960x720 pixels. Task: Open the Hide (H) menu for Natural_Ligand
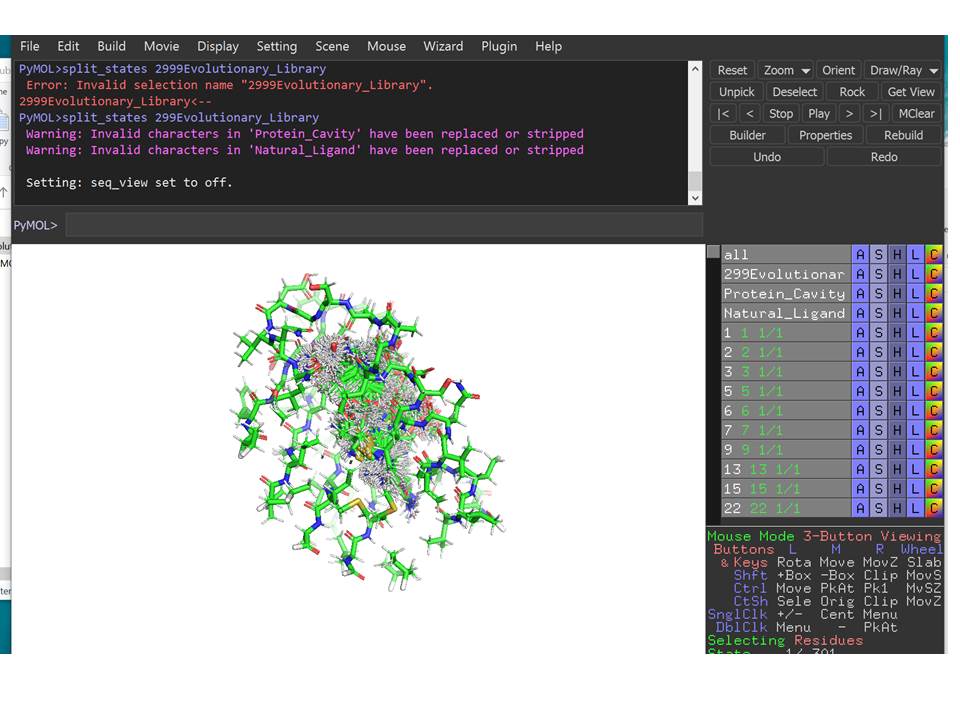(897, 313)
